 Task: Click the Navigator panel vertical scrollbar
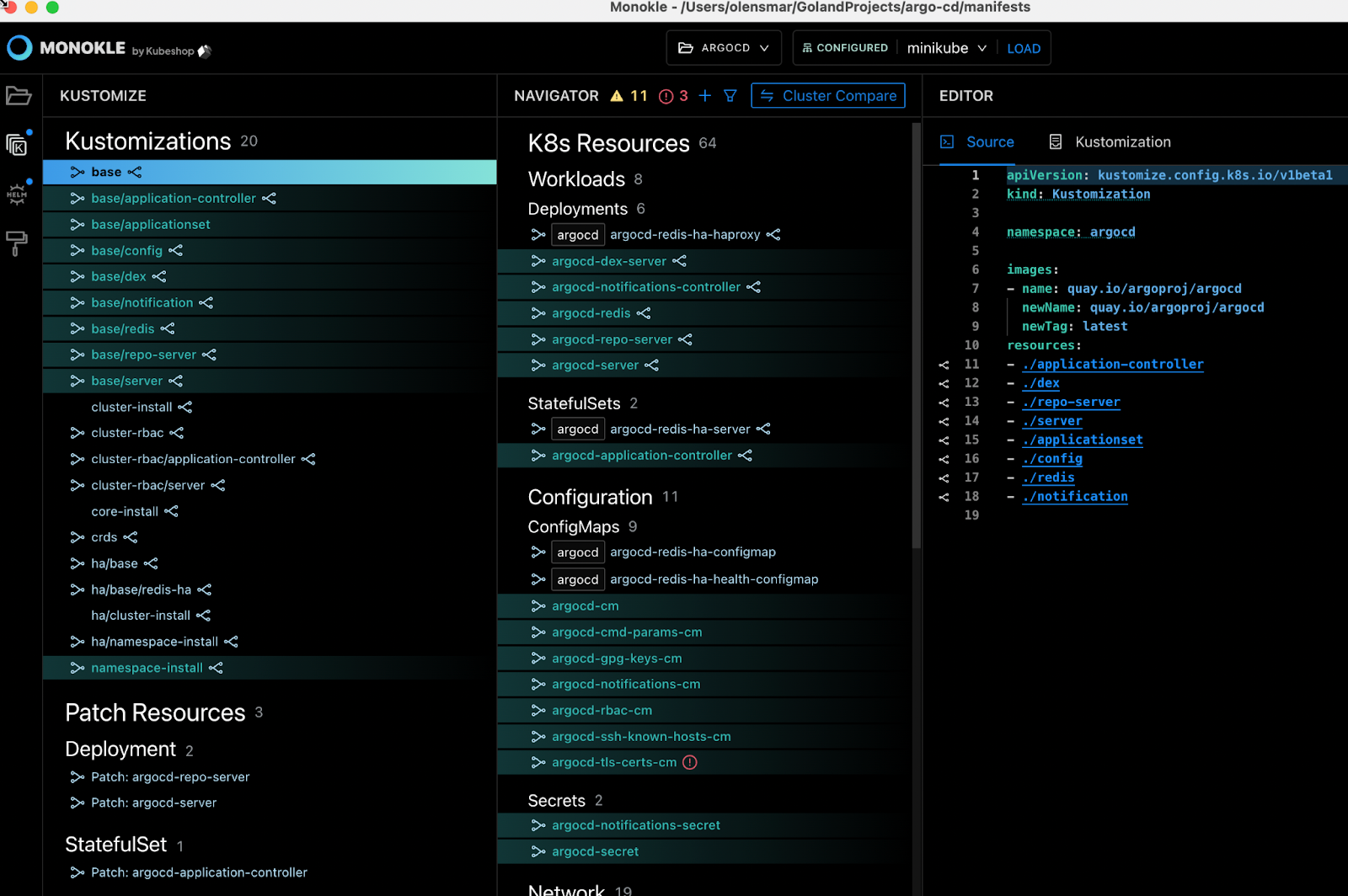tap(916, 337)
